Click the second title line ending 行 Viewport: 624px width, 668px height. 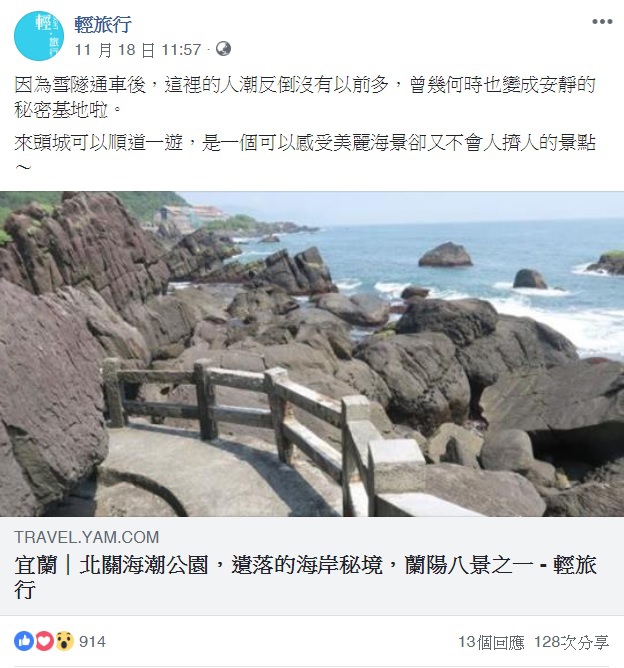[24, 590]
